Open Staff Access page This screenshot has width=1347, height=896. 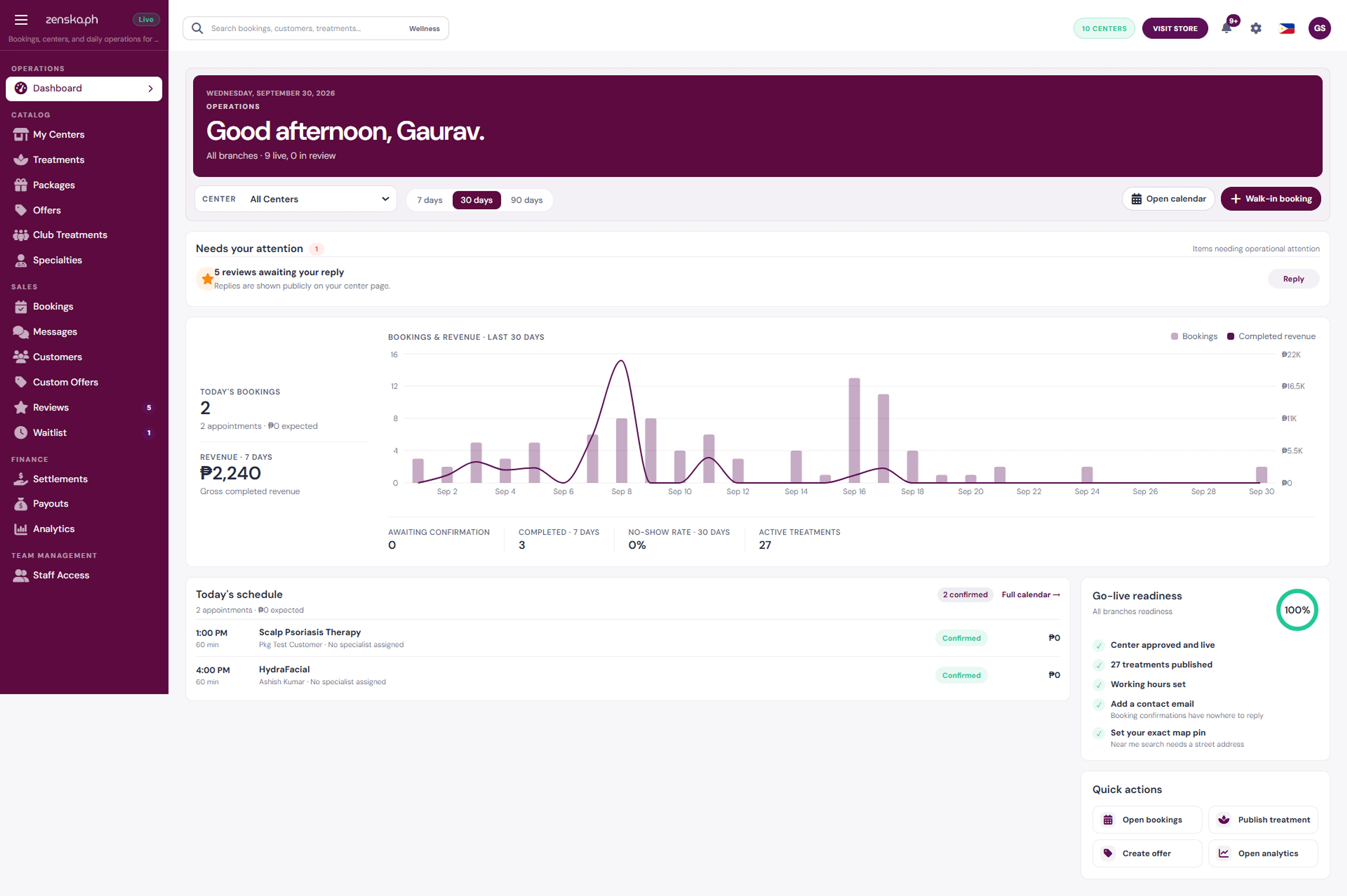pos(84,575)
